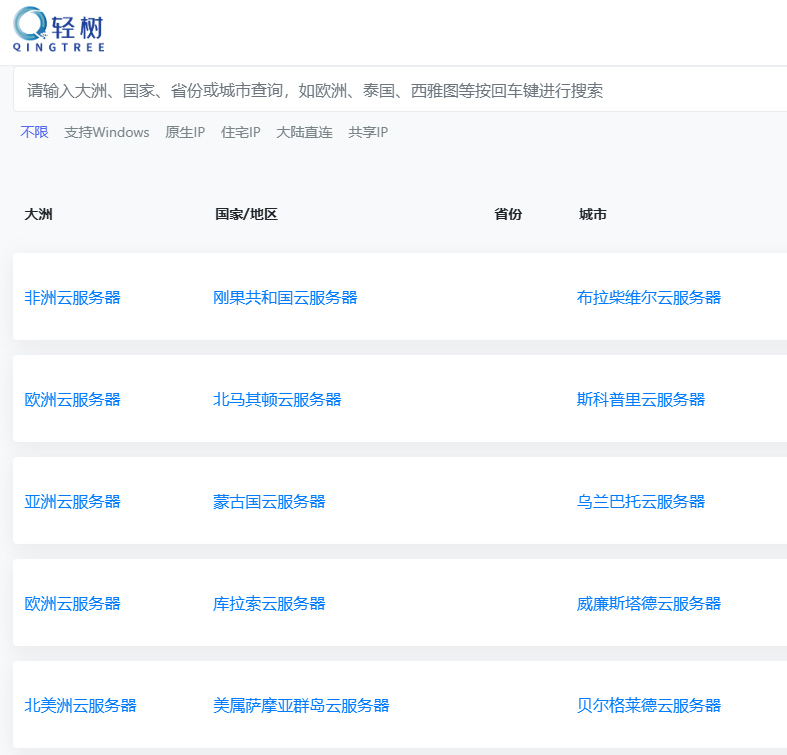Image resolution: width=787 pixels, height=755 pixels.
Task: Select the 支持Windows filter
Action: 106,132
